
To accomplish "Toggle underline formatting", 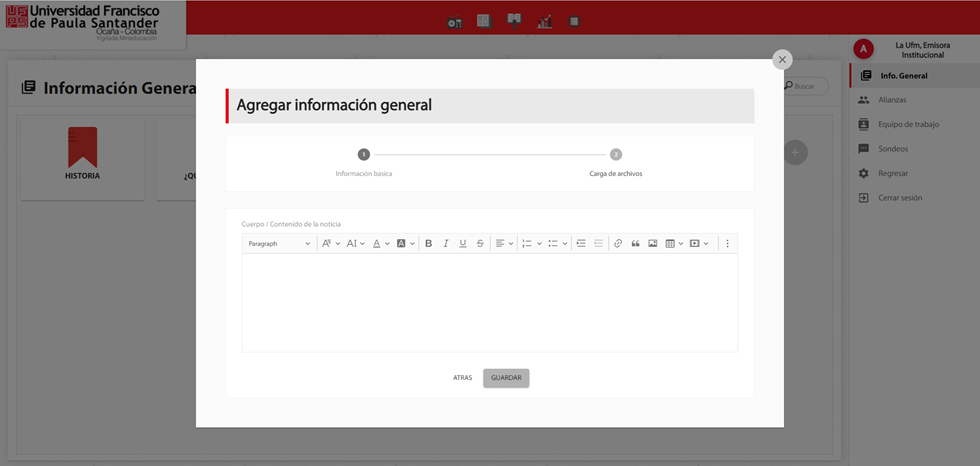I will click(x=463, y=243).
